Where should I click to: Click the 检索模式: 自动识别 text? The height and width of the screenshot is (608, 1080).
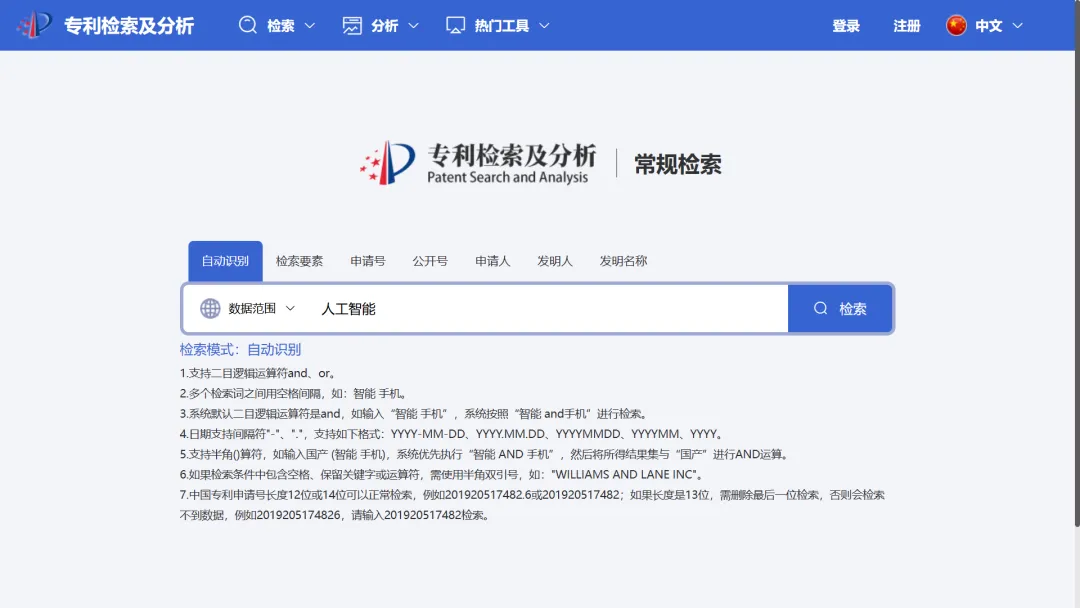click(x=240, y=350)
